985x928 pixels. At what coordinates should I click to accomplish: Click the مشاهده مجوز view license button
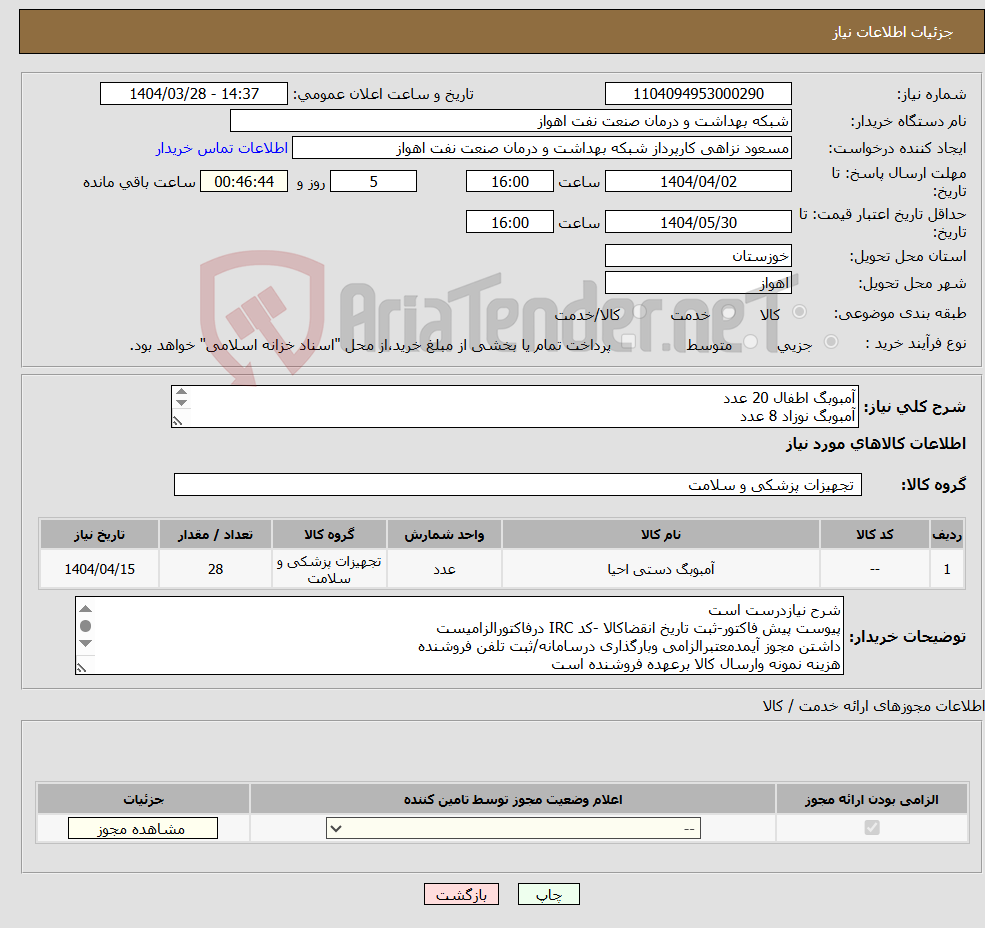(x=143, y=828)
